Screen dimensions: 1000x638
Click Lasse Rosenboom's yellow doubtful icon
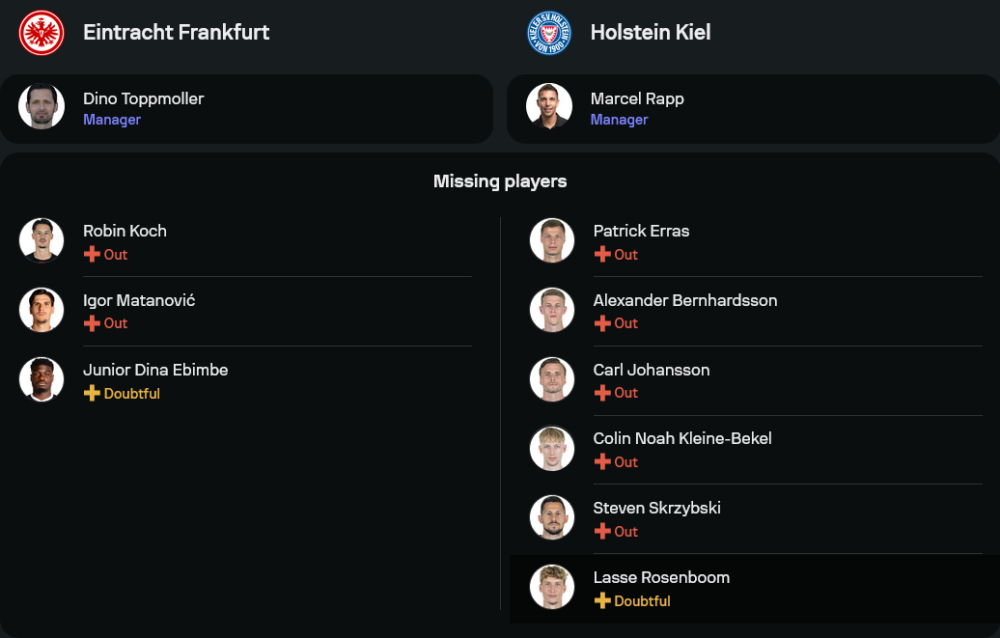[602, 601]
